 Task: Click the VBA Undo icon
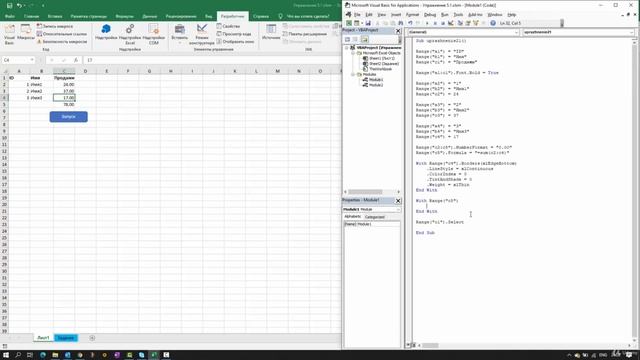point(410,23)
